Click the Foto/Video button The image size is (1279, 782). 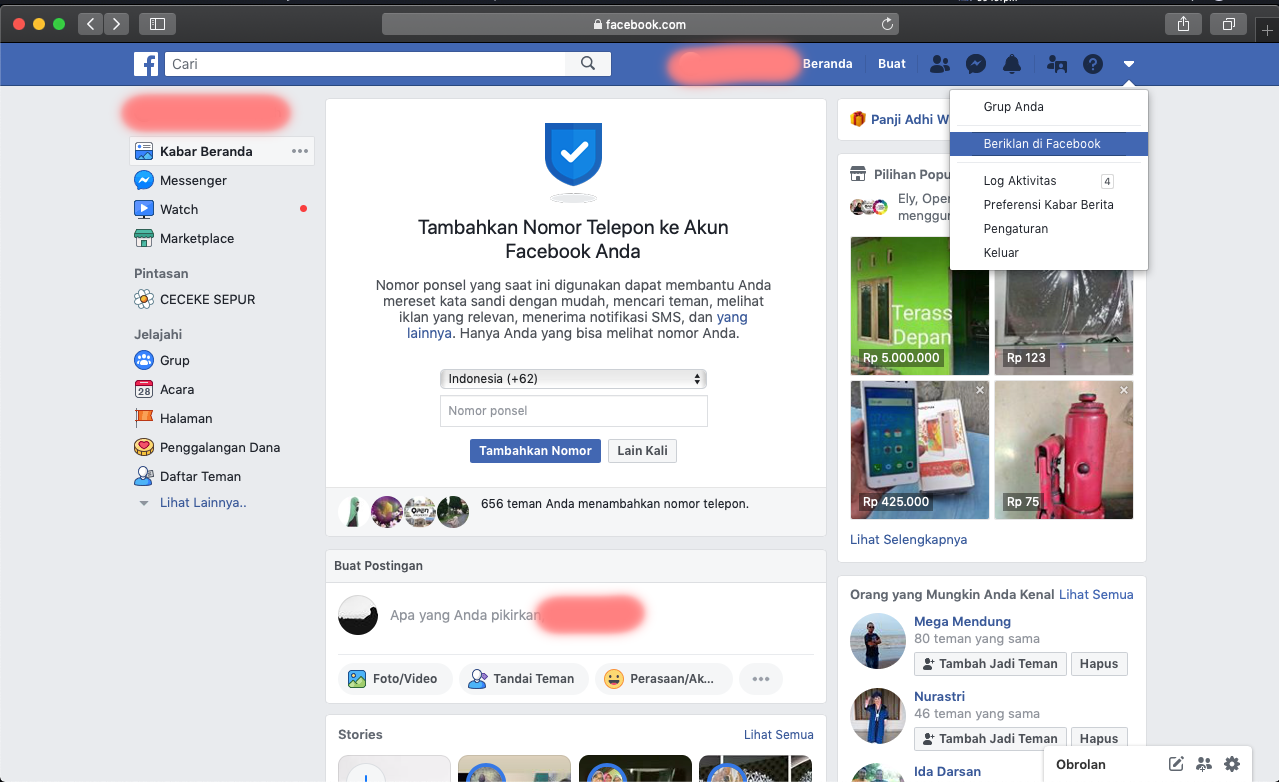pyautogui.click(x=395, y=679)
